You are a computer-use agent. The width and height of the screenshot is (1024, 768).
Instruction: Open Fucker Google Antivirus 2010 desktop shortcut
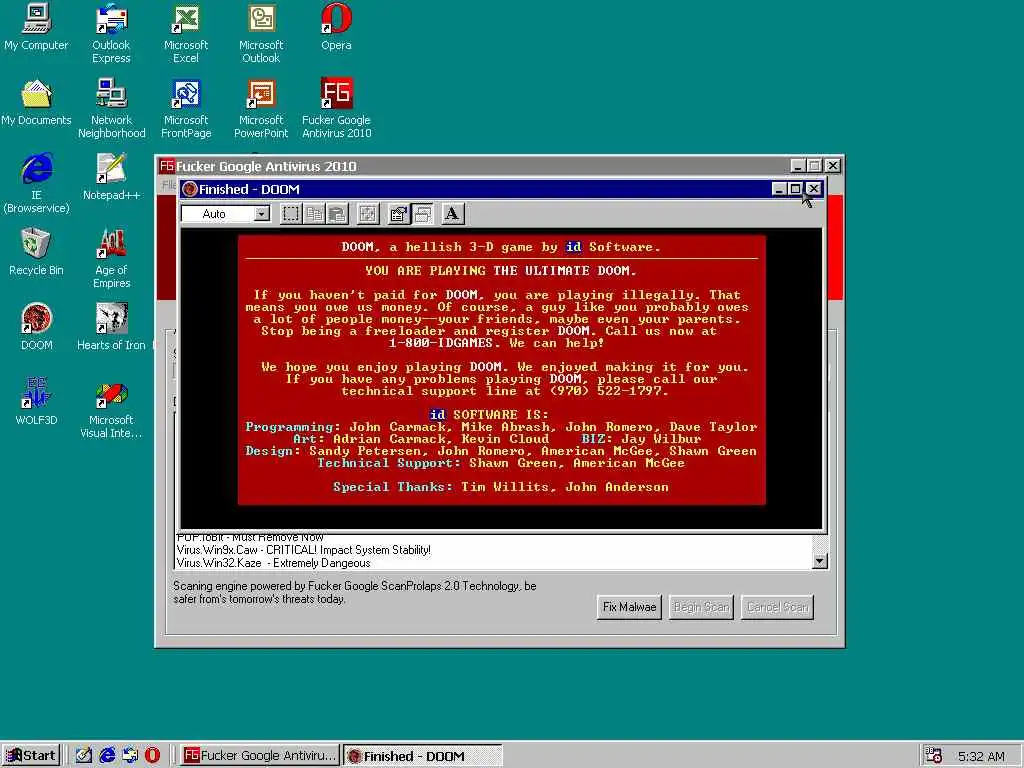pyautogui.click(x=336, y=108)
